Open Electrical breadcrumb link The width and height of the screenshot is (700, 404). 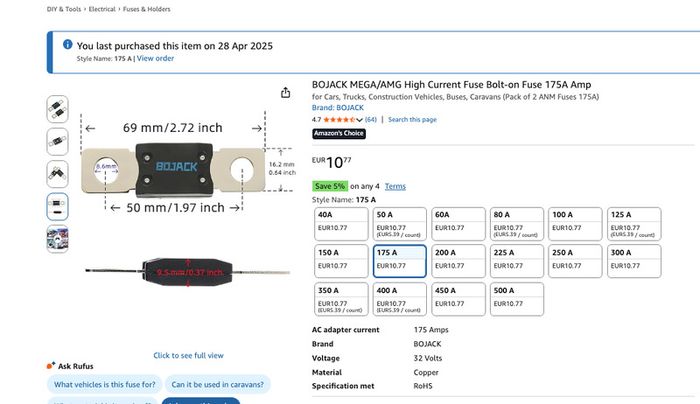102,9
